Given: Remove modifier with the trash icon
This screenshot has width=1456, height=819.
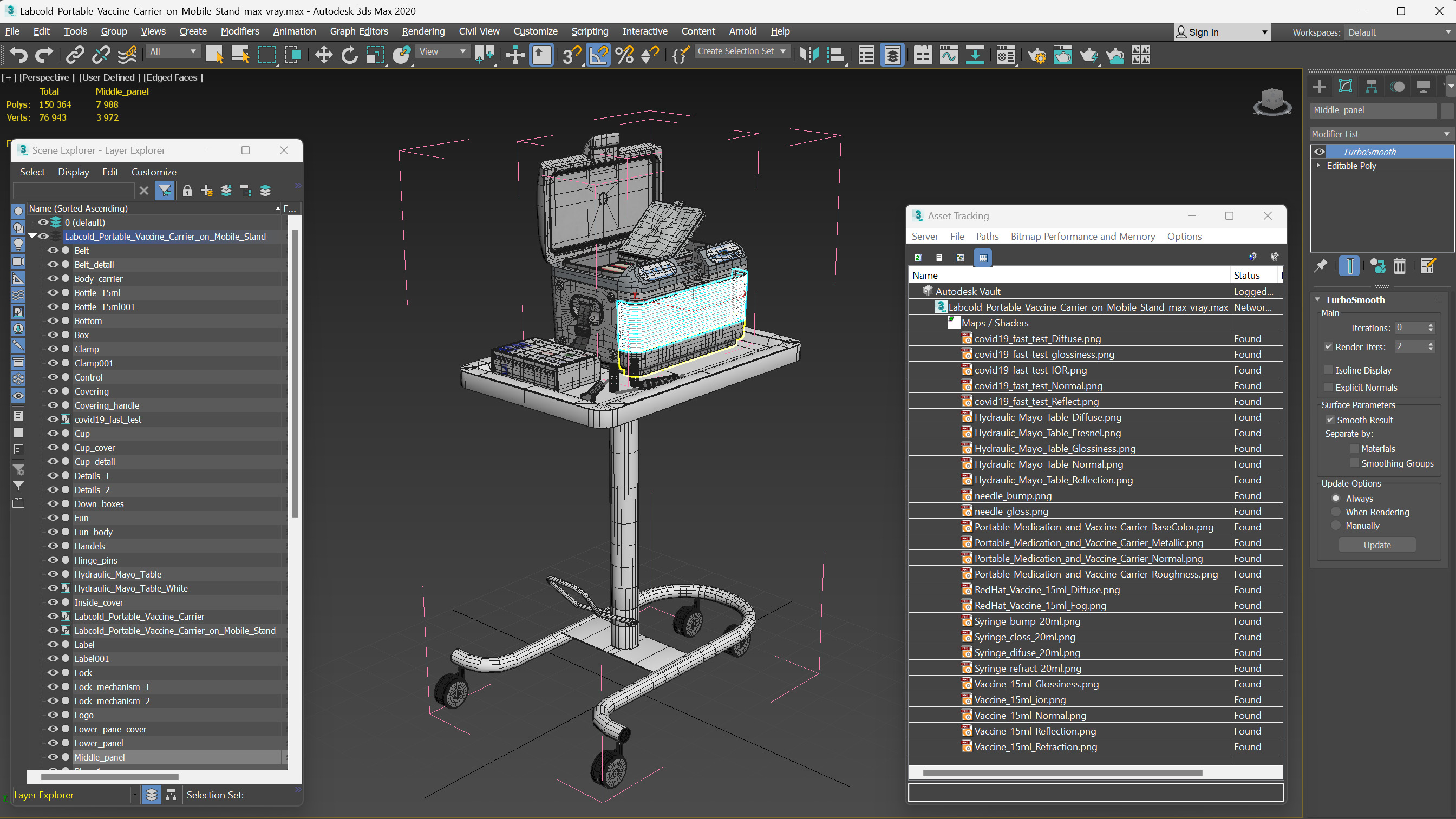Looking at the screenshot, I should [x=1400, y=266].
